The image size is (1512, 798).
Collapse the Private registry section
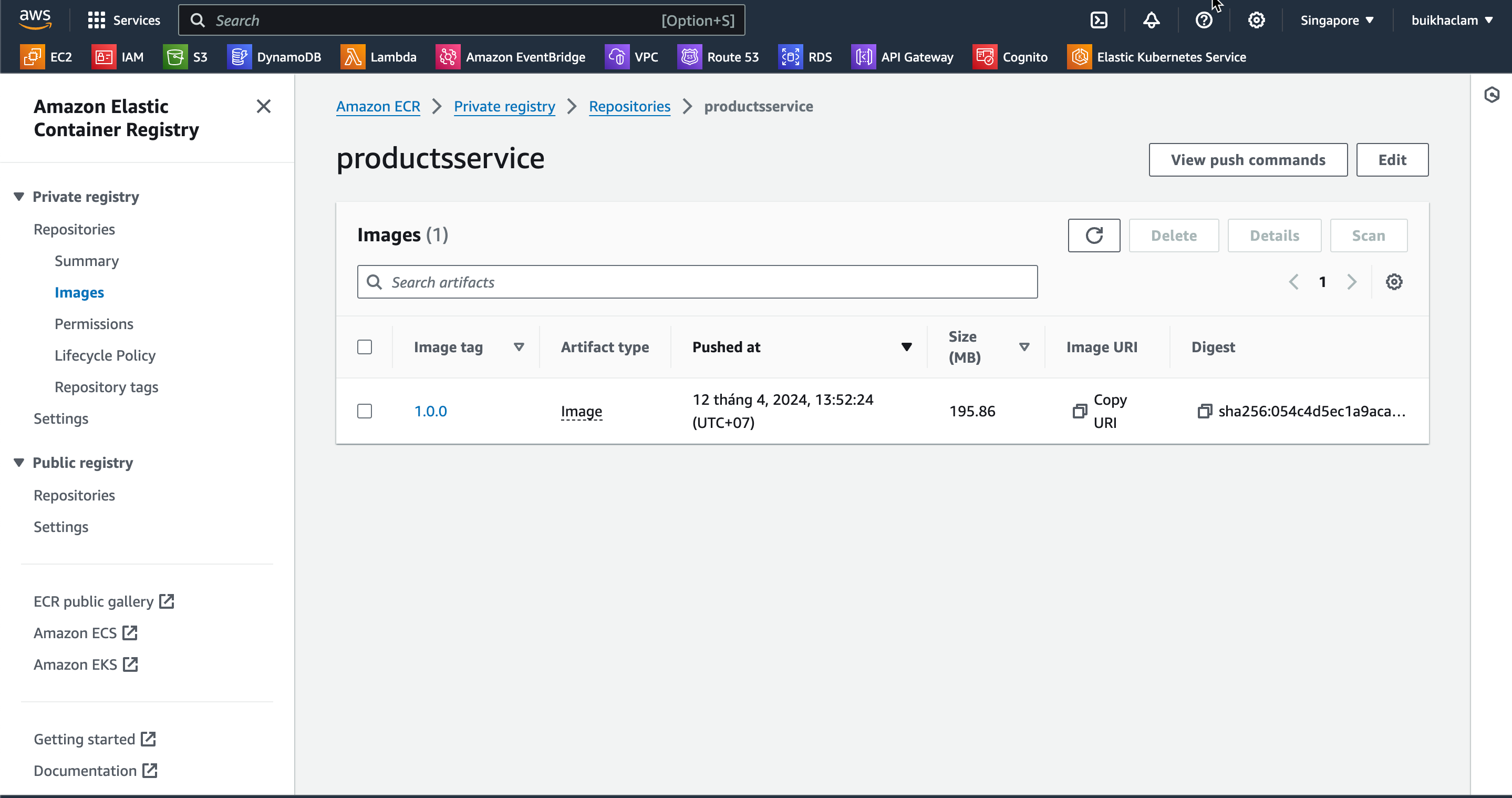[19, 197]
